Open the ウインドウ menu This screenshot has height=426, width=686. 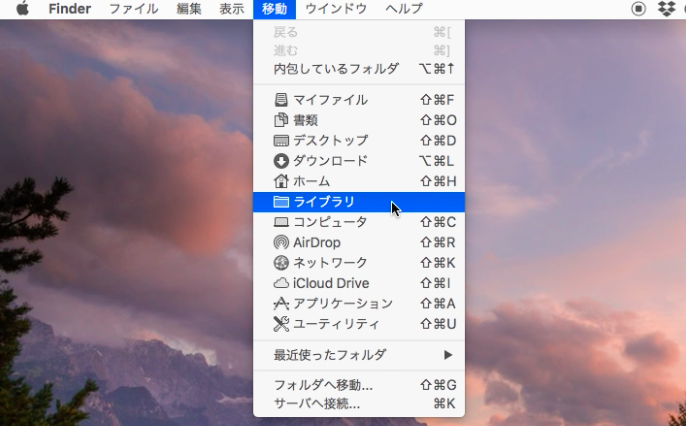(x=336, y=9)
